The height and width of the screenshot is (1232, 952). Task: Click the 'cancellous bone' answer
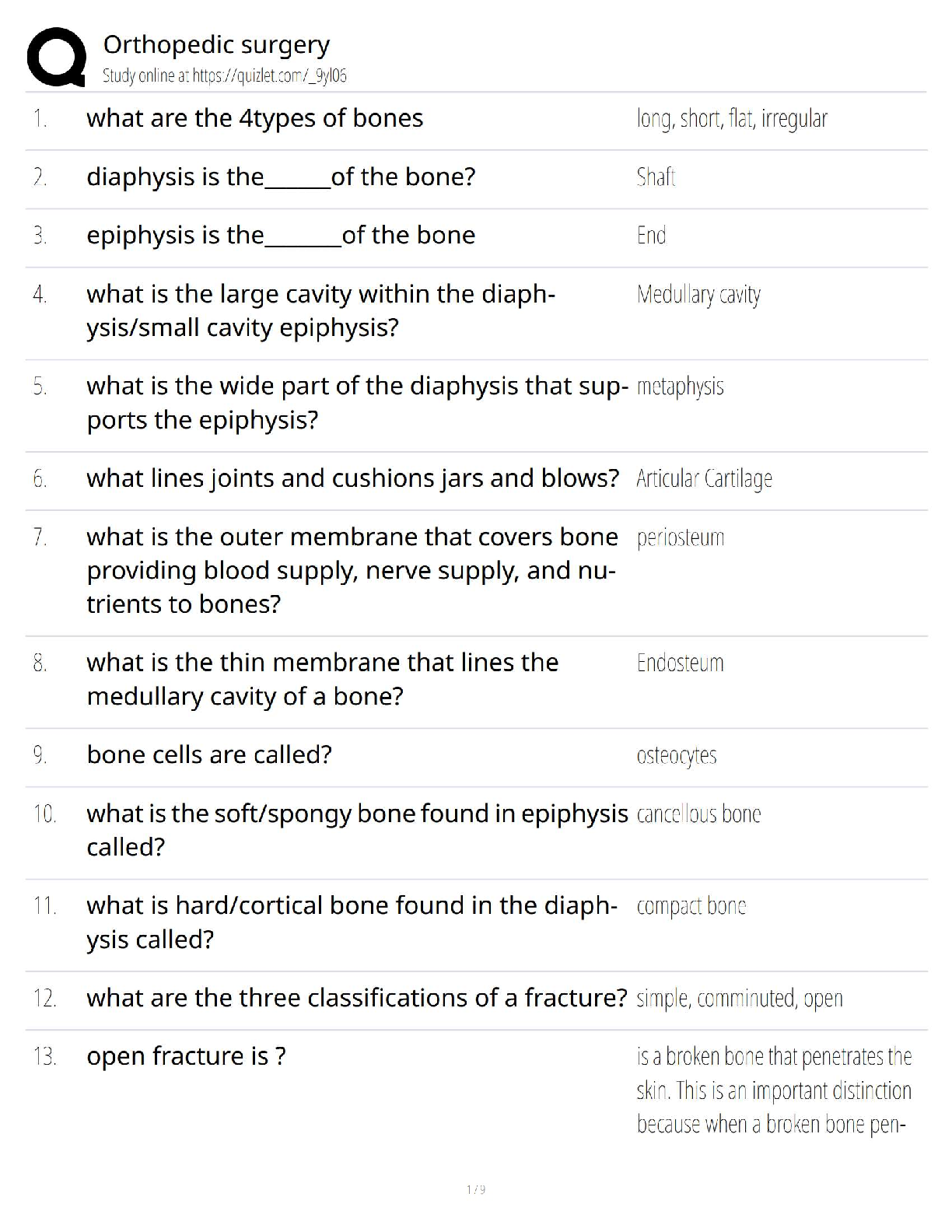click(698, 814)
